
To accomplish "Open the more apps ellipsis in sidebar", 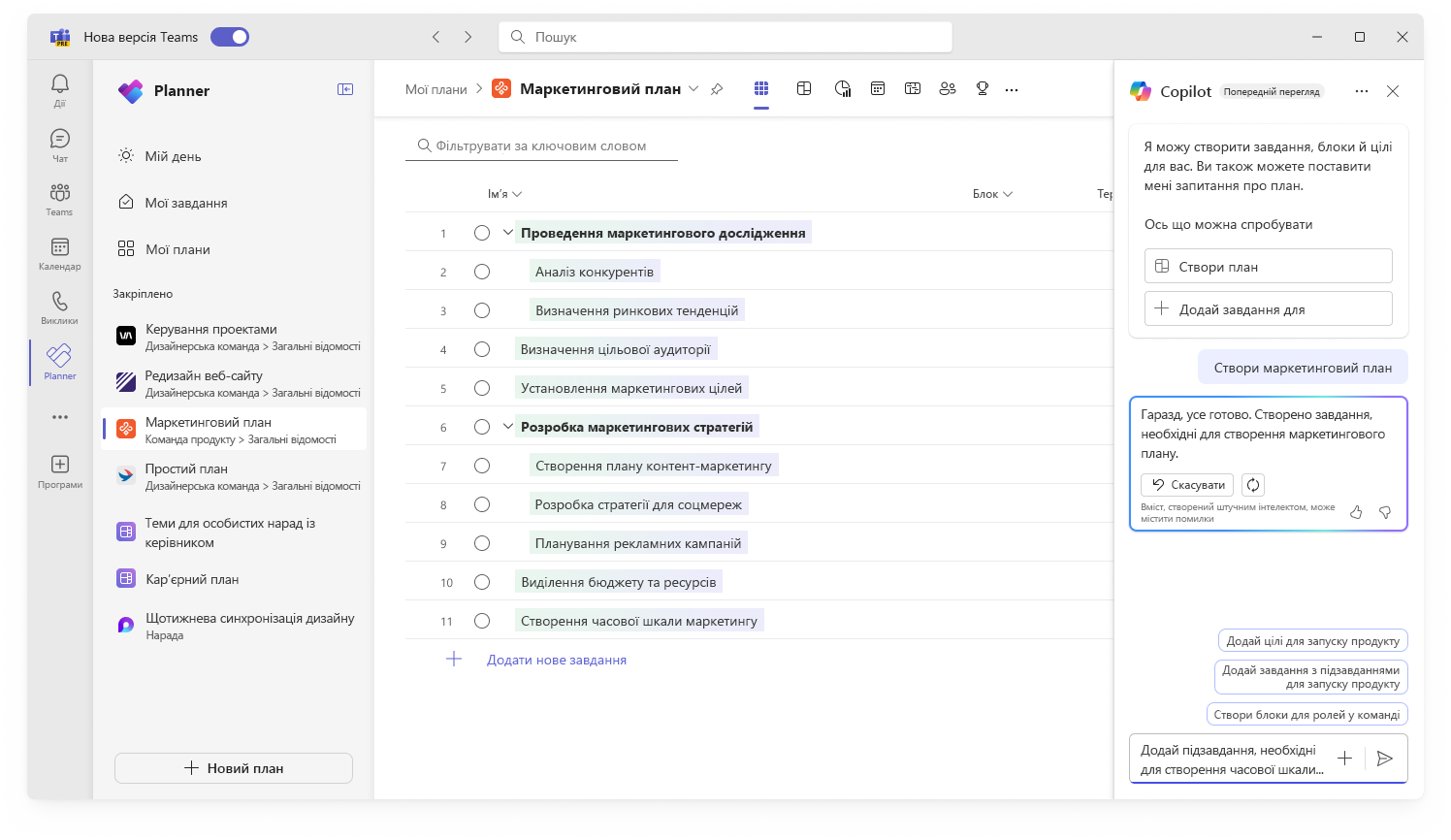I will pyautogui.click(x=60, y=417).
